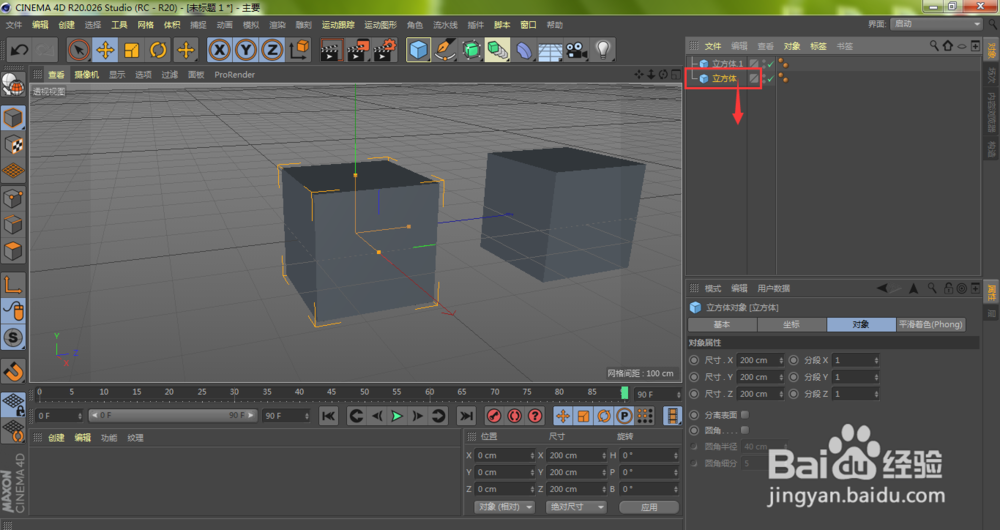1000x530 pixels.
Task: Open viewport 摄像机 menu
Action: (86, 75)
